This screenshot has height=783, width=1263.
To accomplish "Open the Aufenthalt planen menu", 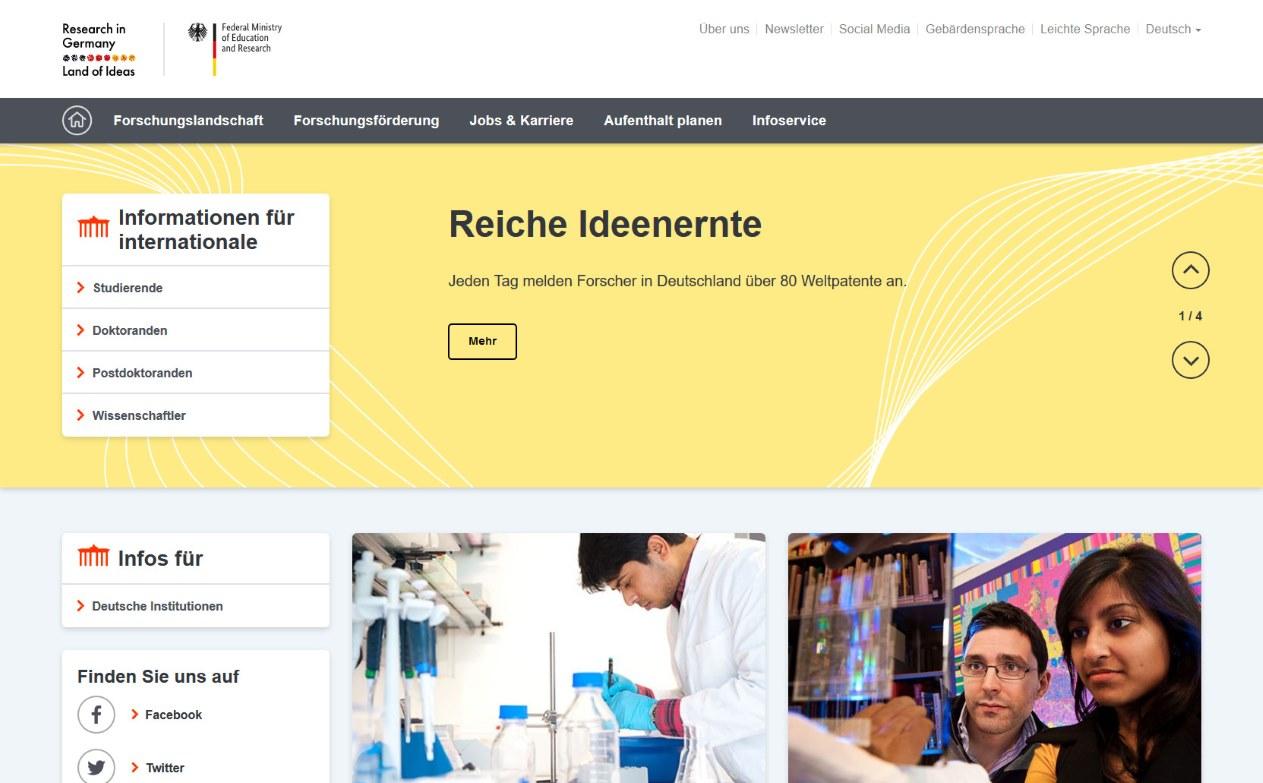I will (662, 120).
